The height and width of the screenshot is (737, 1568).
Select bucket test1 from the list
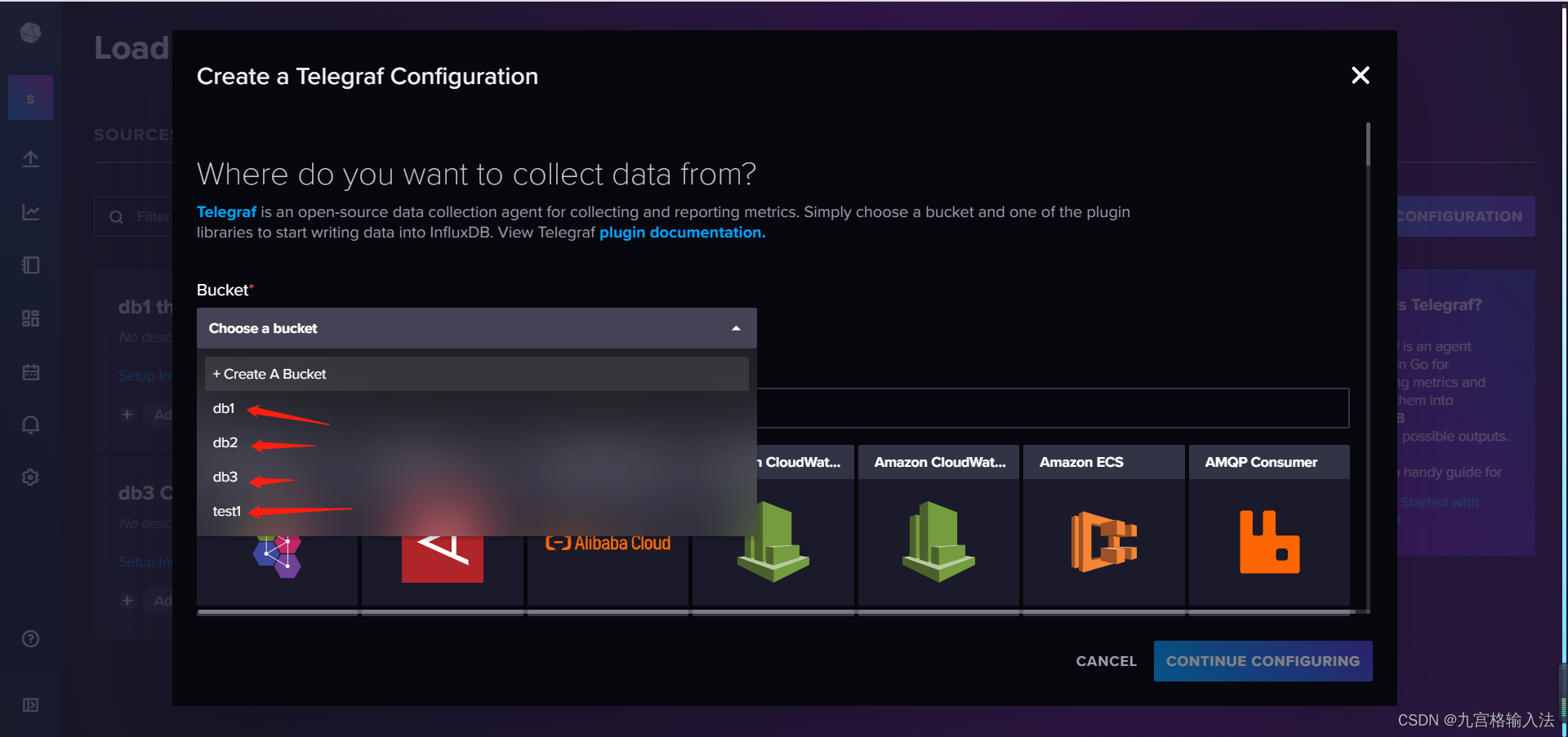tap(477, 511)
